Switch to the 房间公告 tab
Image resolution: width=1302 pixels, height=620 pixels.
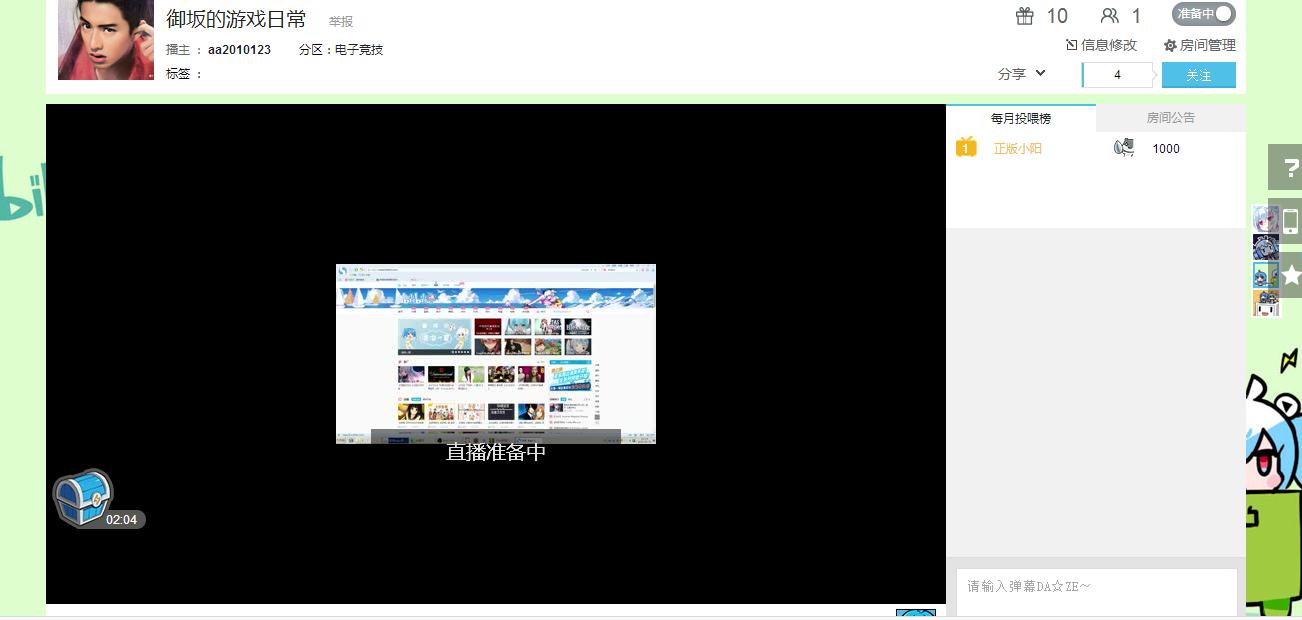pos(1170,118)
